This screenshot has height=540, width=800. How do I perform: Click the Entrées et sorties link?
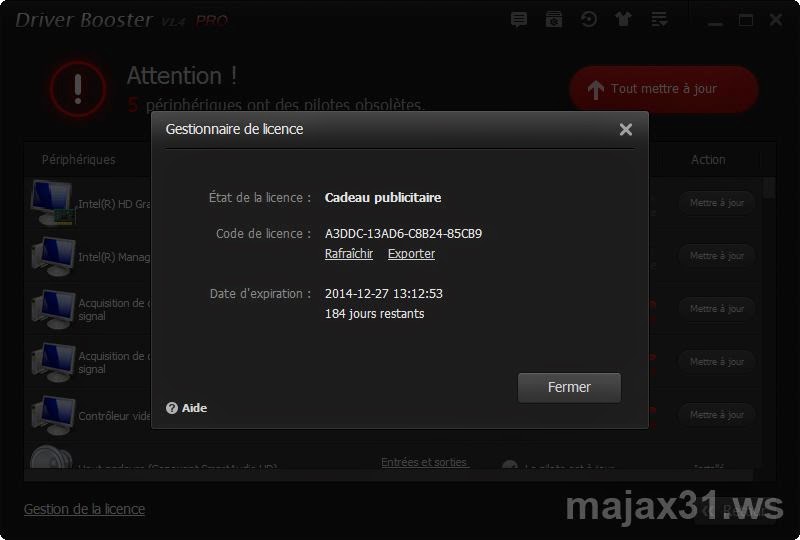click(x=424, y=462)
